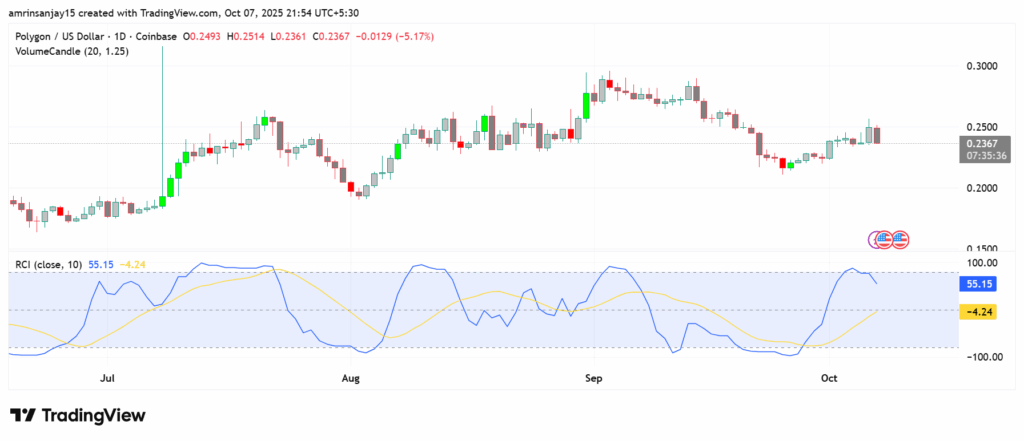Click the 0.2367 current price label
1024x441 pixels.
coord(978,143)
